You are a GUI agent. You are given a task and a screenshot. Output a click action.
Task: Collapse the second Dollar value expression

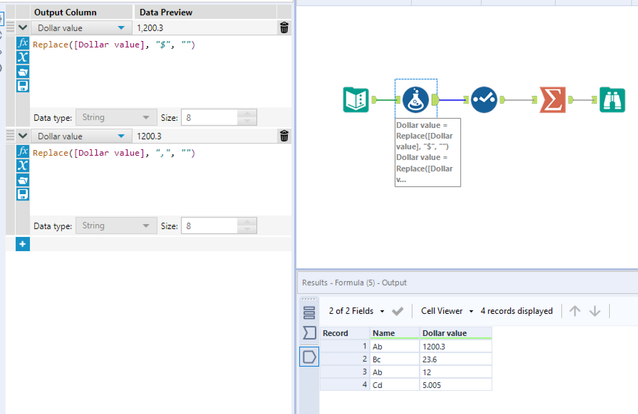(x=23, y=136)
